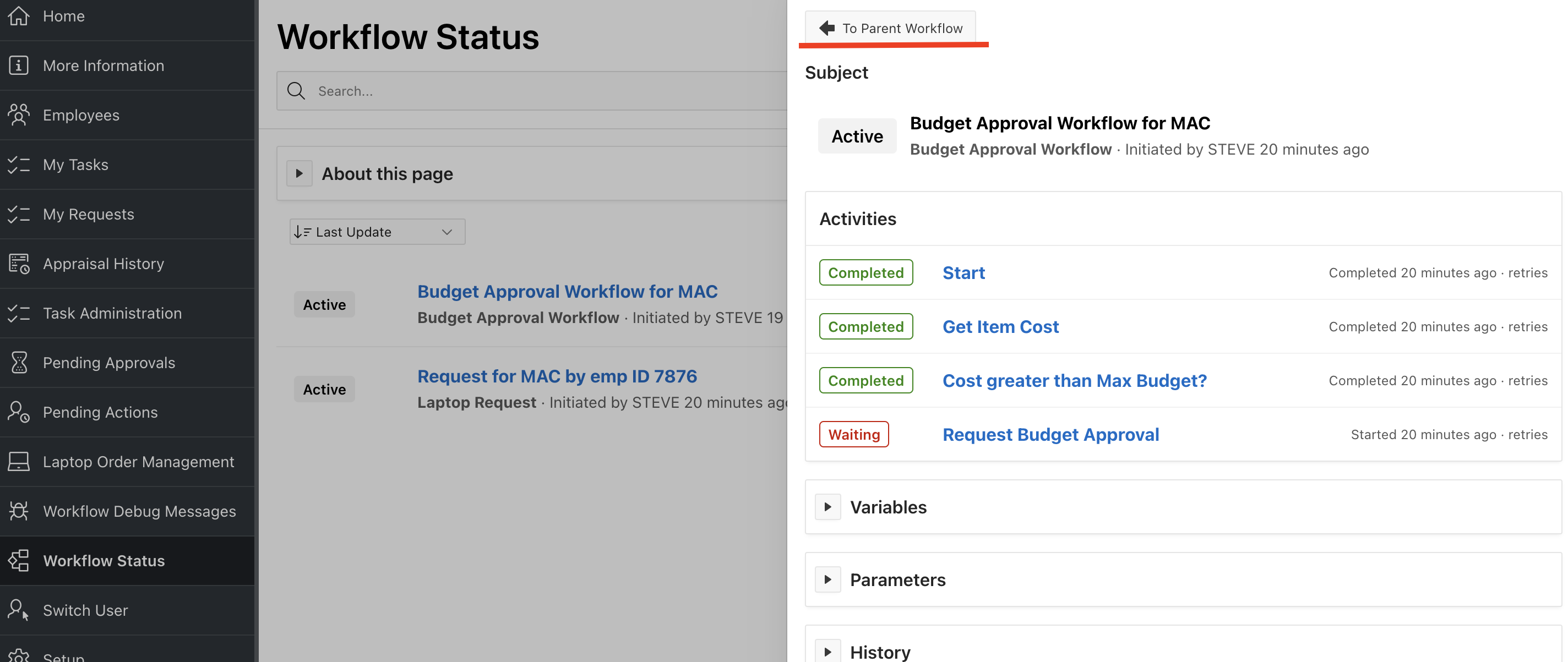Screen dimensions: 1568x662
Task: Open the Request Budget Approval activity link
Action: click(x=1050, y=434)
